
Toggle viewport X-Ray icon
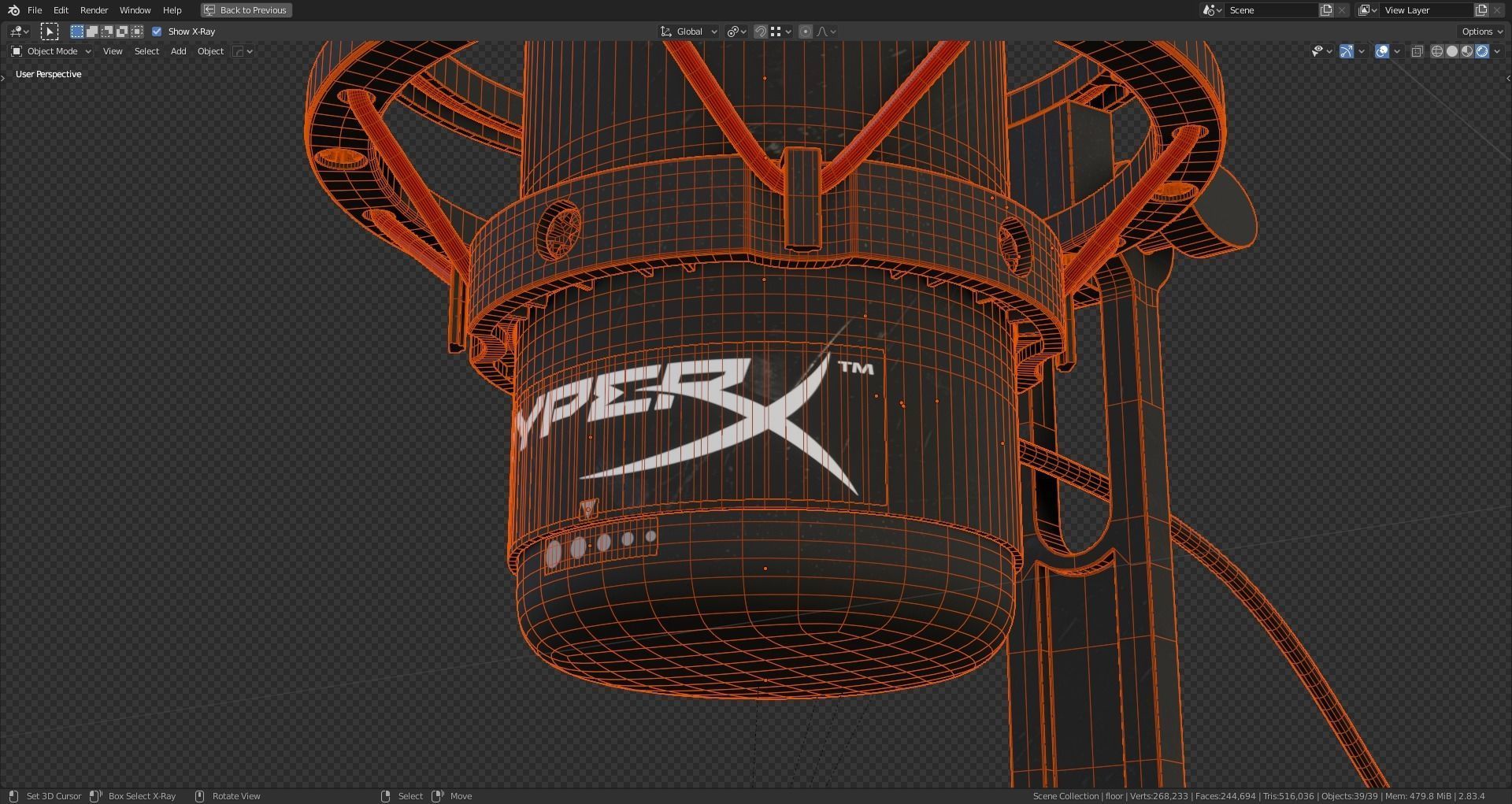click(1417, 51)
